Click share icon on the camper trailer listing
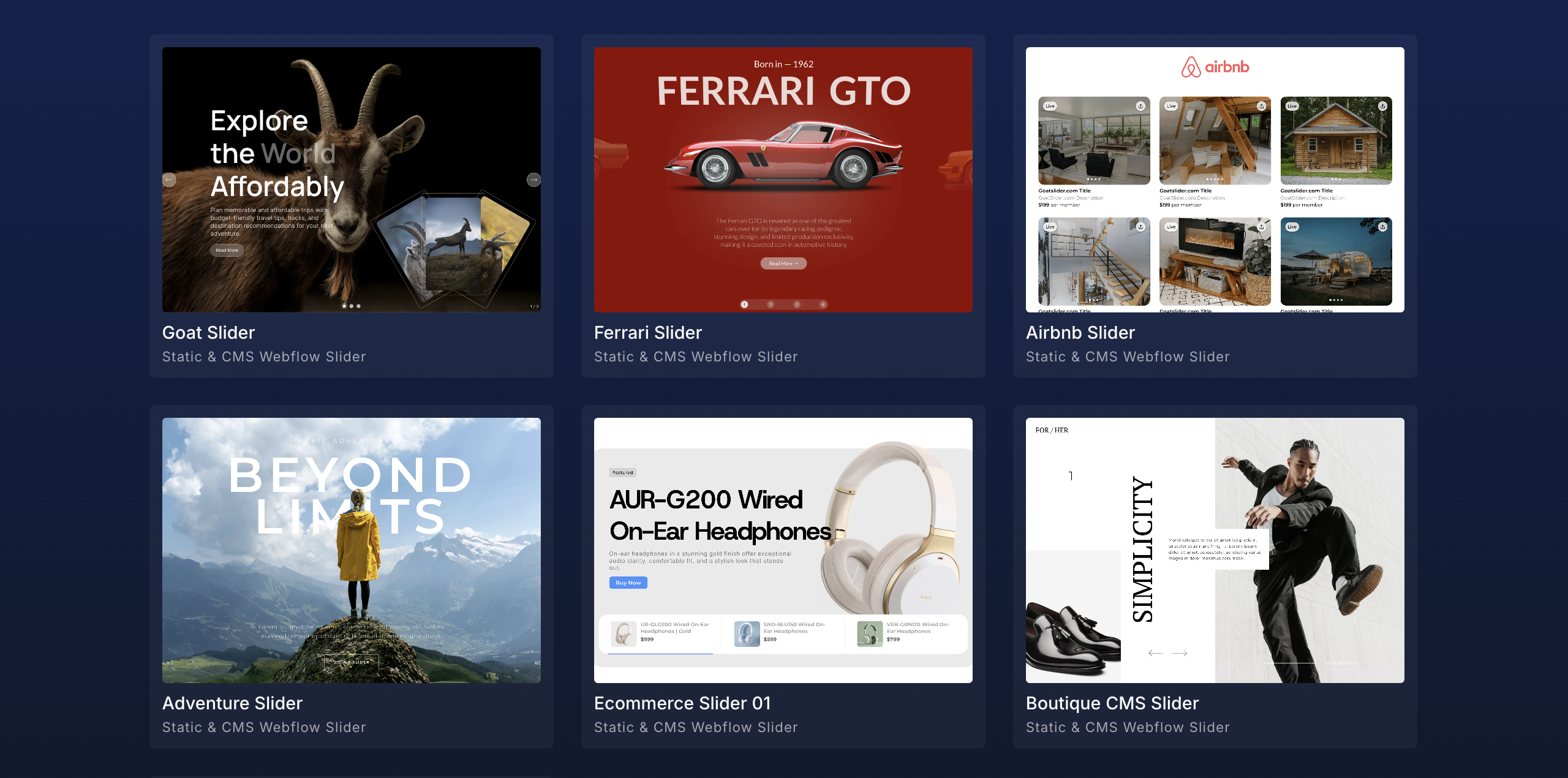The height and width of the screenshot is (778, 1568). pyautogui.click(x=1382, y=227)
